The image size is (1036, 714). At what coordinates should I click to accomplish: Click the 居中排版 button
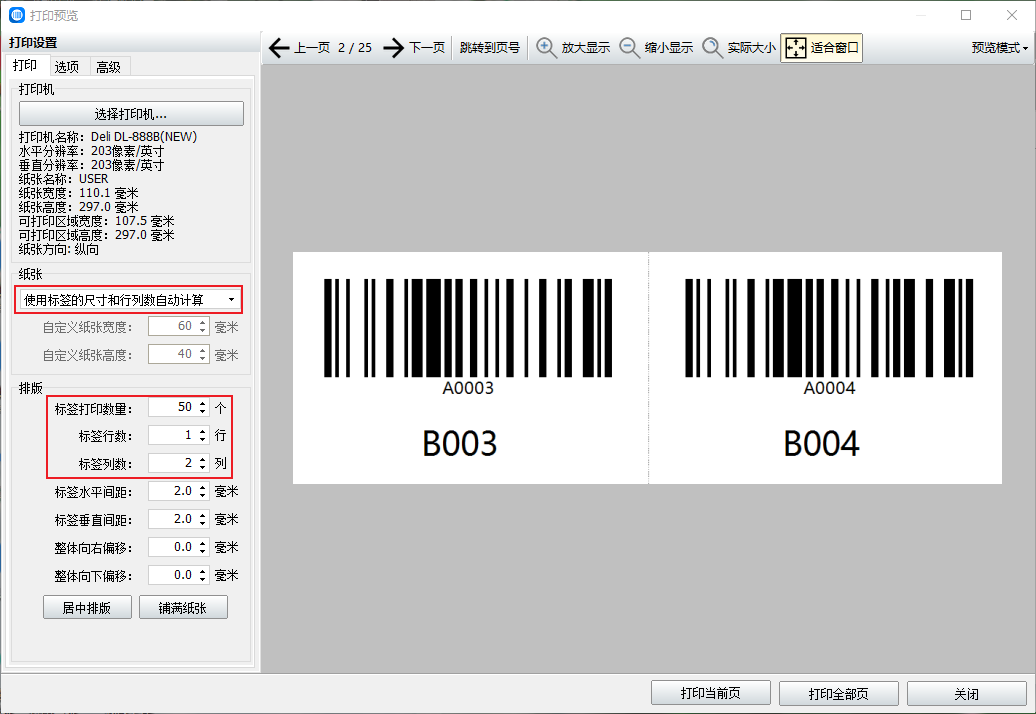tap(87, 607)
